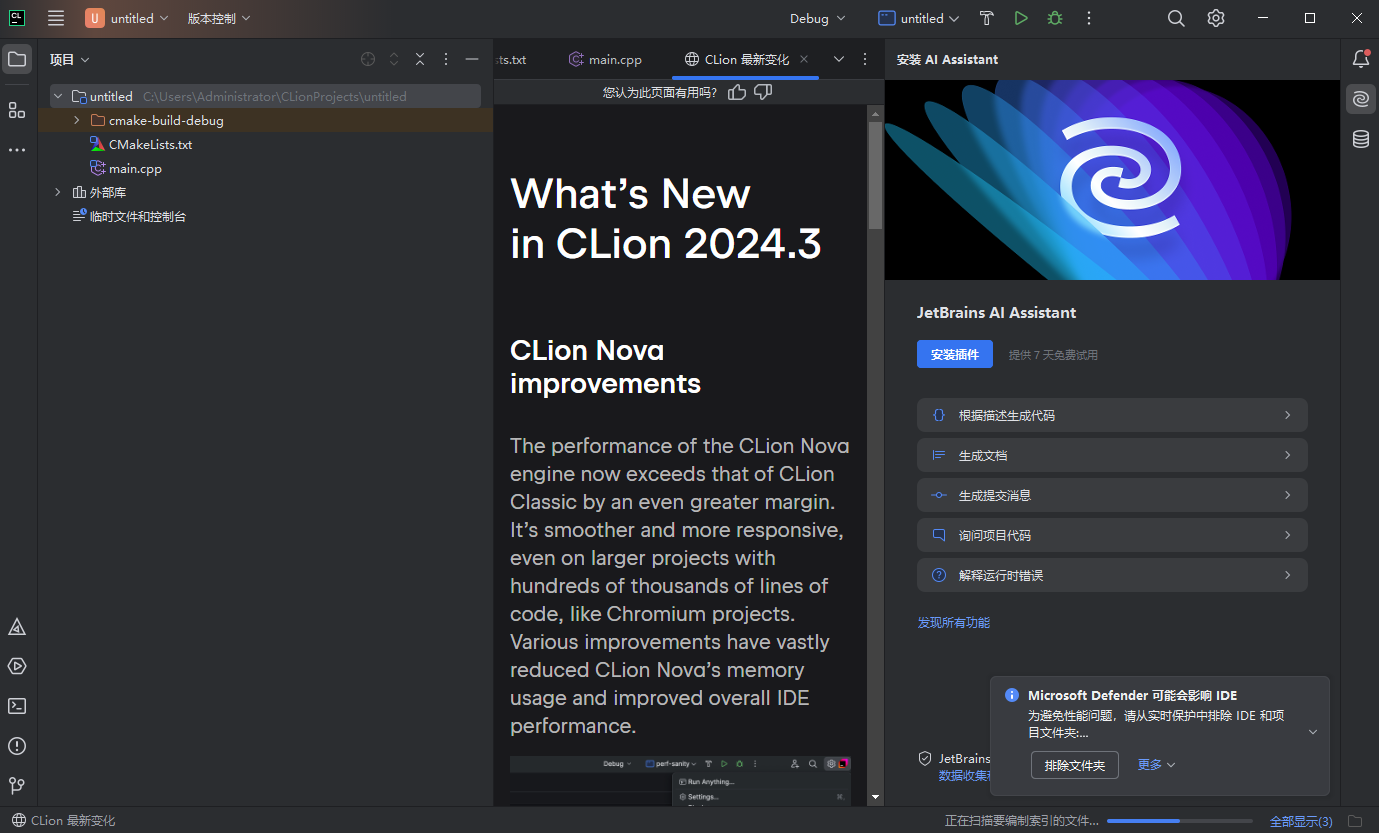Open the Git version control tool window
Viewport: 1379px width, 833px height.
pyautogui.click(x=17, y=786)
